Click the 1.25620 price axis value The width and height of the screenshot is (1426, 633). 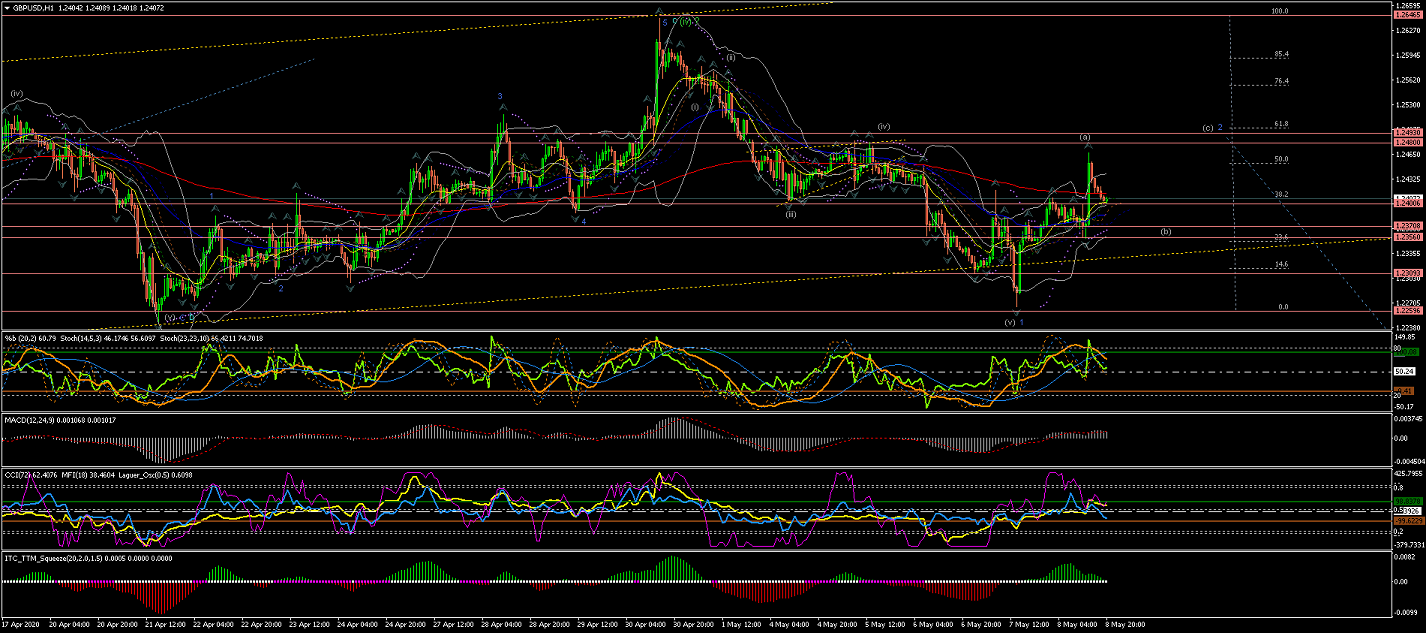coord(1410,80)
